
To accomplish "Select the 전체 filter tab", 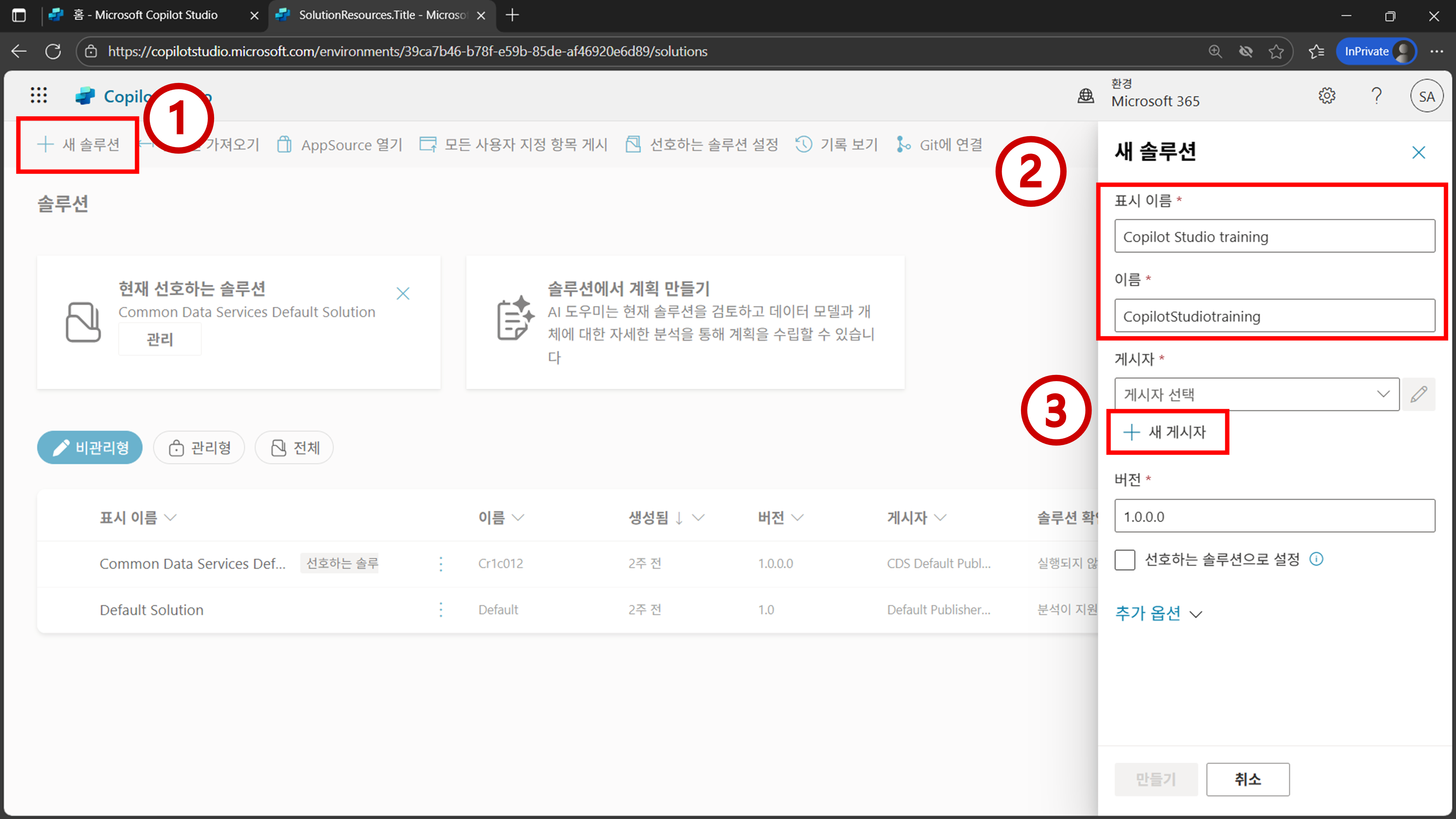I will tap(294, 448).
